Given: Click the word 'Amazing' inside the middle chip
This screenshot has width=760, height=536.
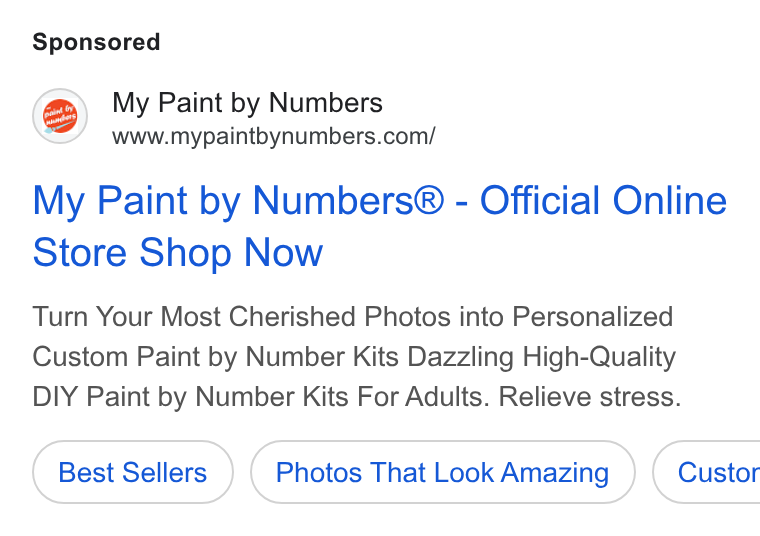Looking at the screenshot, I should click(554, 473).
